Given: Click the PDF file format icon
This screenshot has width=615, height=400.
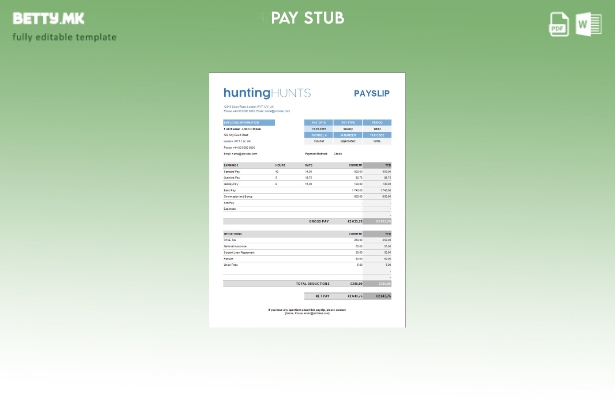Looking at the screenshot, I should click(559, 25).
